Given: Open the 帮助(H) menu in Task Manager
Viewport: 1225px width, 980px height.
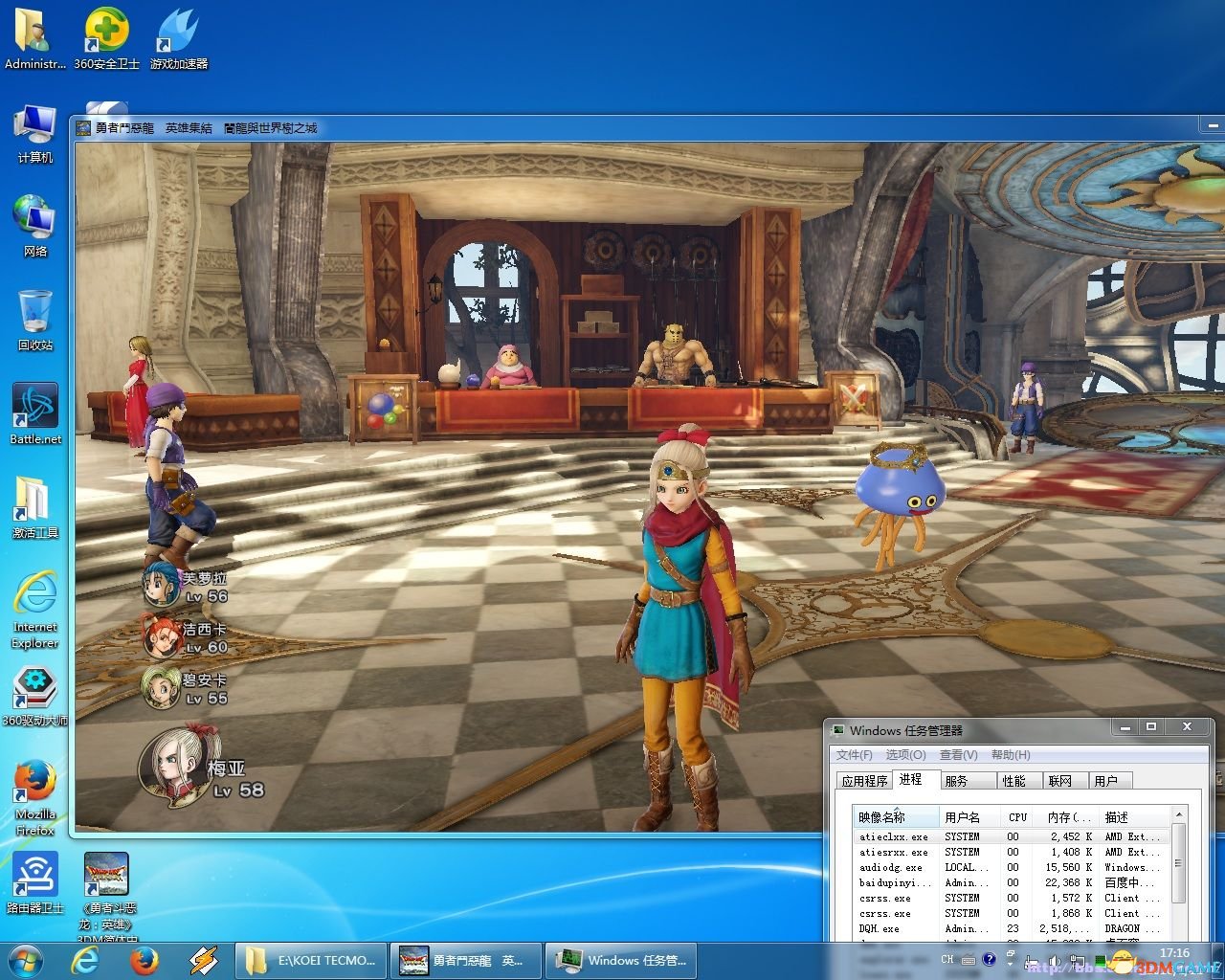Looking at the screenshot, I should (1011, 755).
